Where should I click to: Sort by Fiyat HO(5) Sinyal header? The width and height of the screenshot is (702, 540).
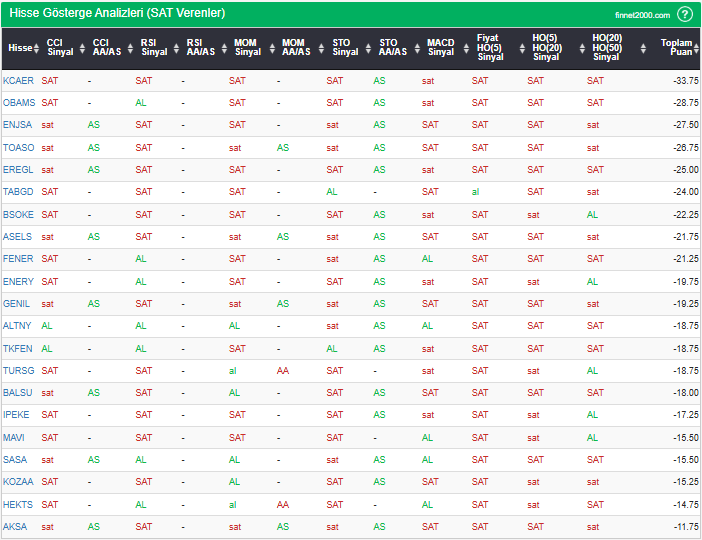click(x=488, y=48)
